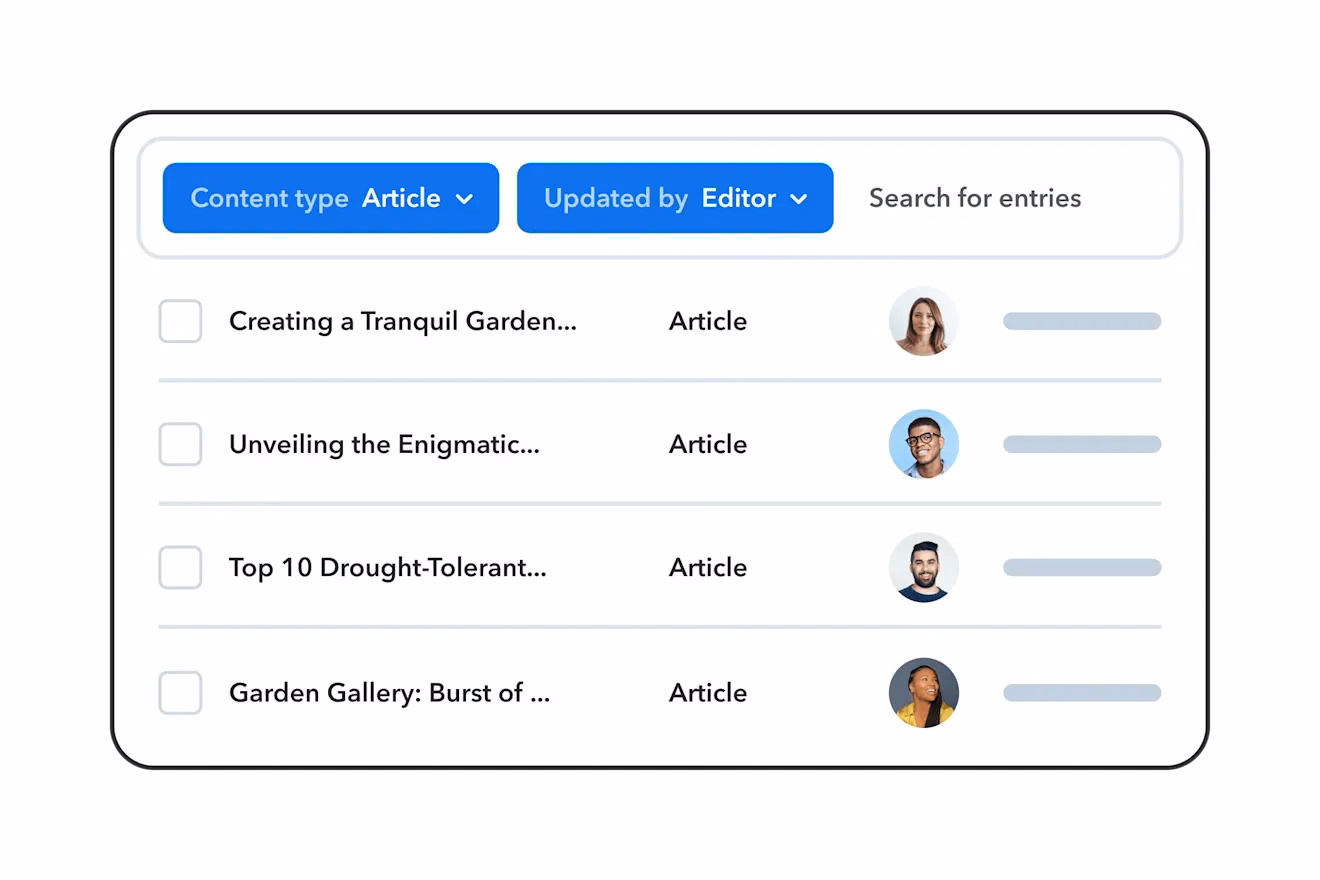The height and width of the screenshot is (880, 1320).
Task: Click bearded man's avatar in Drought-Tolerant row
Action: click(x=923, y=567)
